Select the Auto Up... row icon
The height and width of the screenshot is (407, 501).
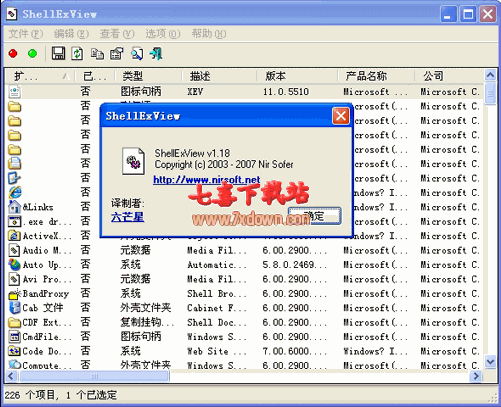(x=14, y=265)
